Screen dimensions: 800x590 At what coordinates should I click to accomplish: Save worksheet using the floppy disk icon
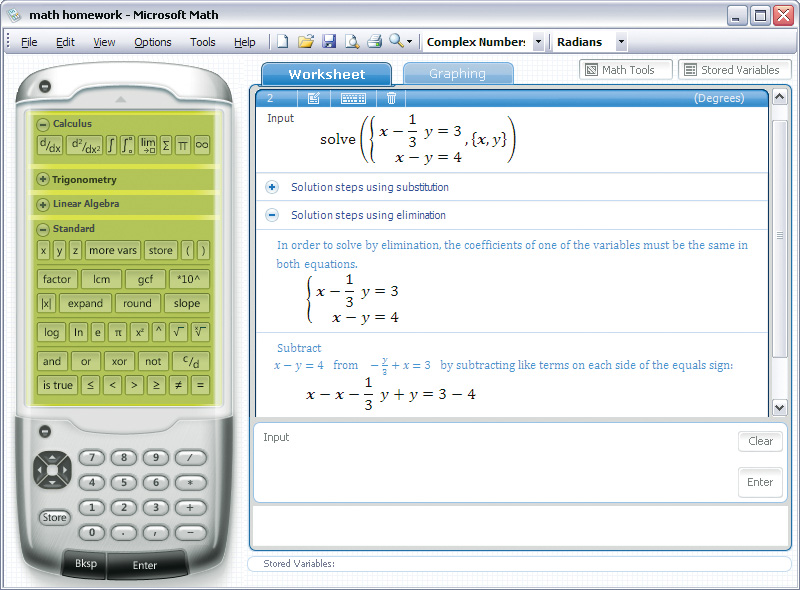[x=329, y=41]
